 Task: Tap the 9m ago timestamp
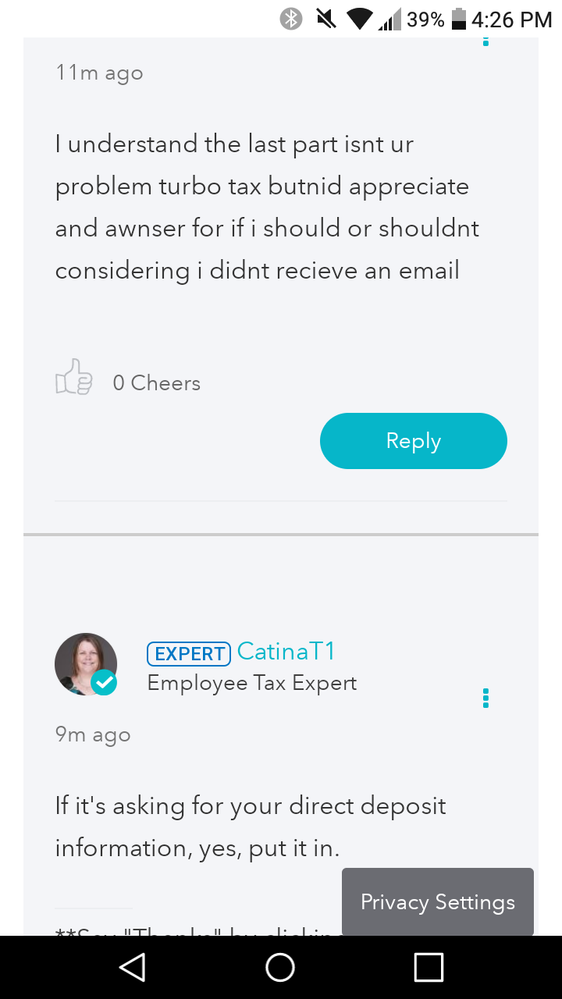[93, 735]
